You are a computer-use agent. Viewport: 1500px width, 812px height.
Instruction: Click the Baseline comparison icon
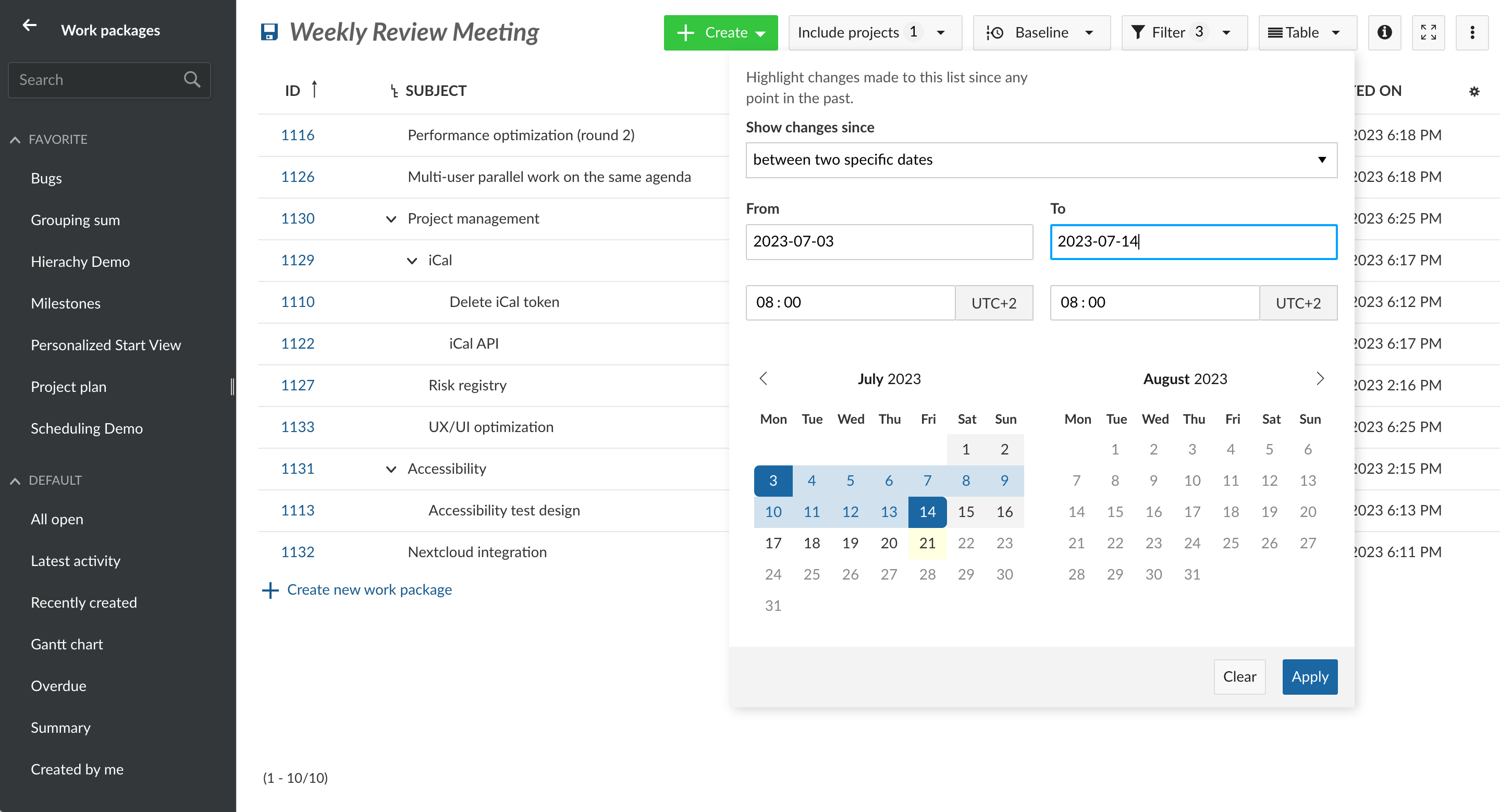pyautogui.click(x=996, y=31)
